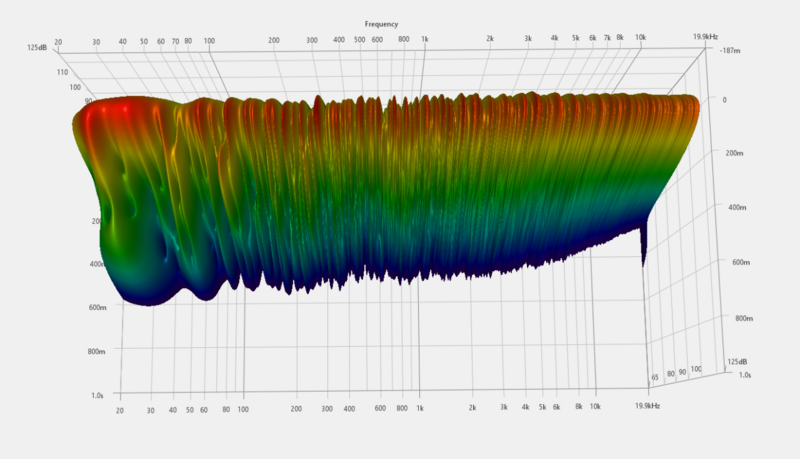Select the 2k label on upper frequency axis

click(490, 38)
